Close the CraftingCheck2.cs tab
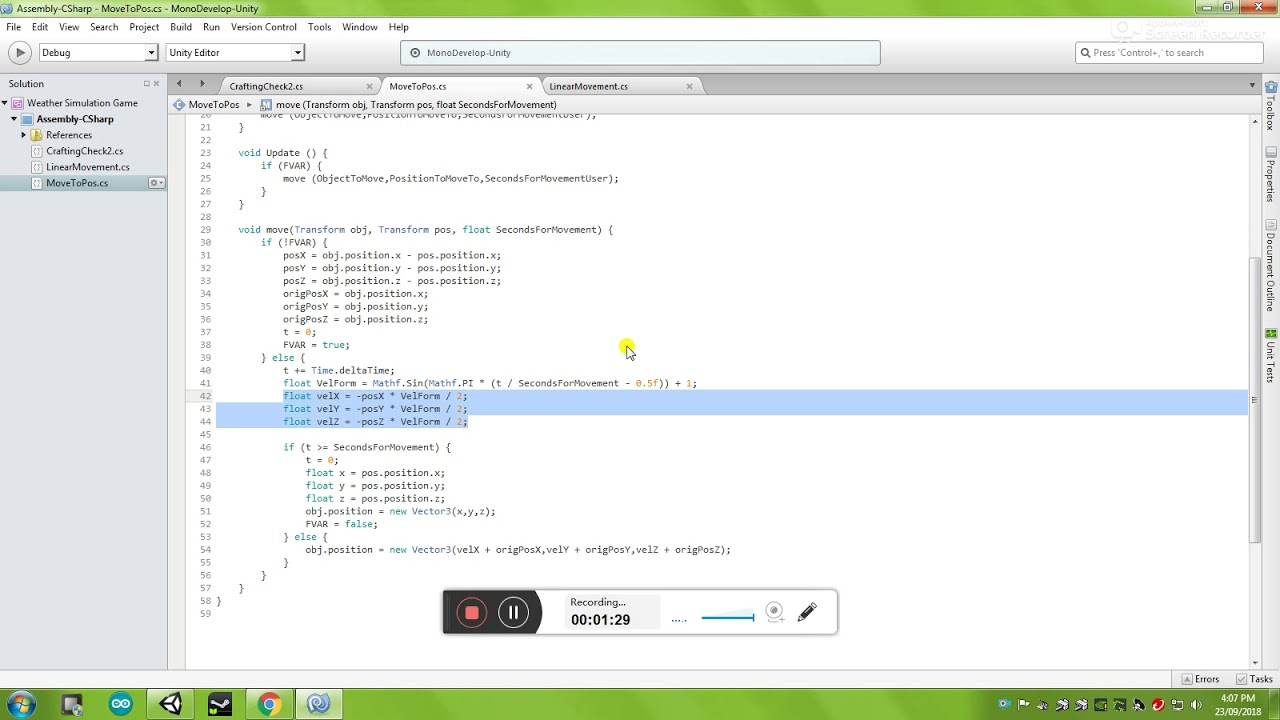Viewport: 1280px width, 720px height. tap(369, 86)
